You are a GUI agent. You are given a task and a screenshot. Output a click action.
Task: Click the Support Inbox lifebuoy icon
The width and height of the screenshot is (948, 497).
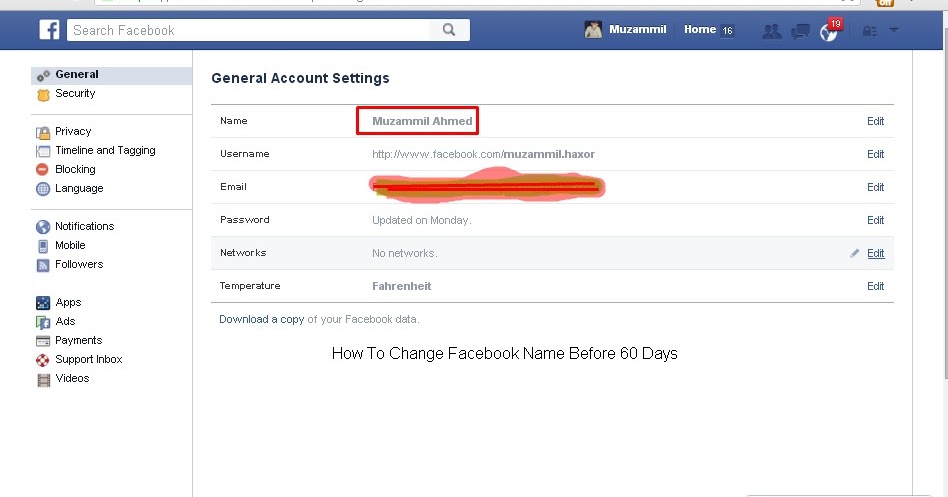tap(42, 360)
